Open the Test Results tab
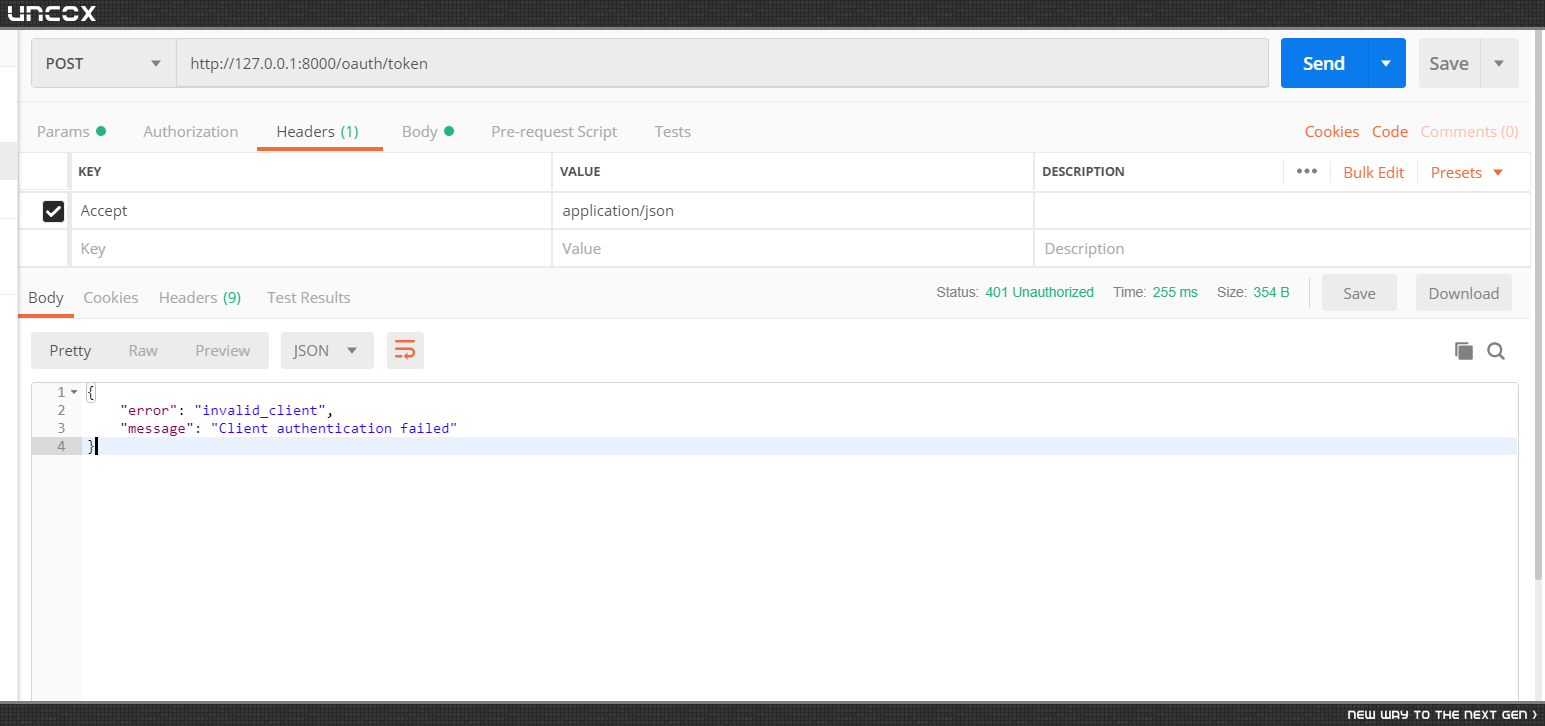This screenshot has height=726, width=1545. [308, 297]
